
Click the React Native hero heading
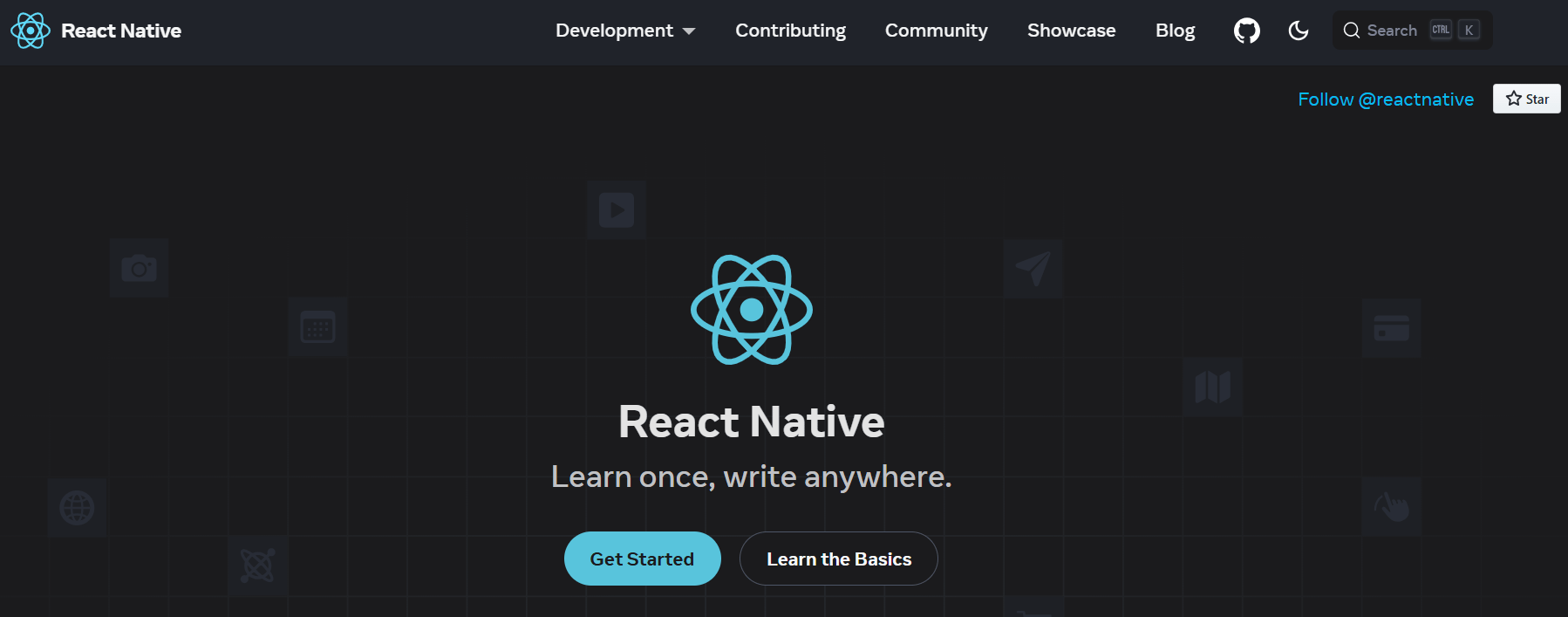tap(752, 422)
